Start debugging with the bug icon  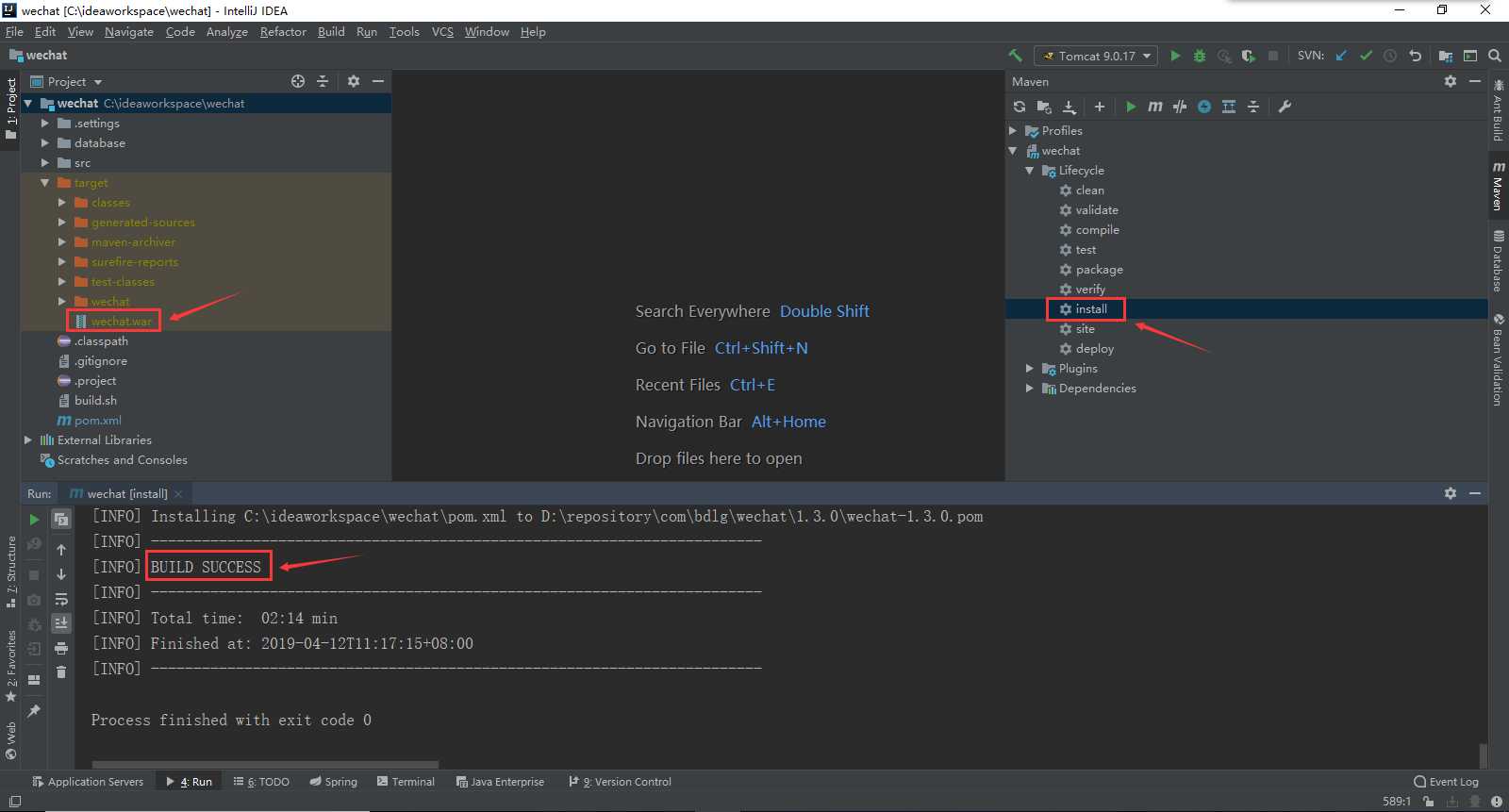pos(1200,56)
